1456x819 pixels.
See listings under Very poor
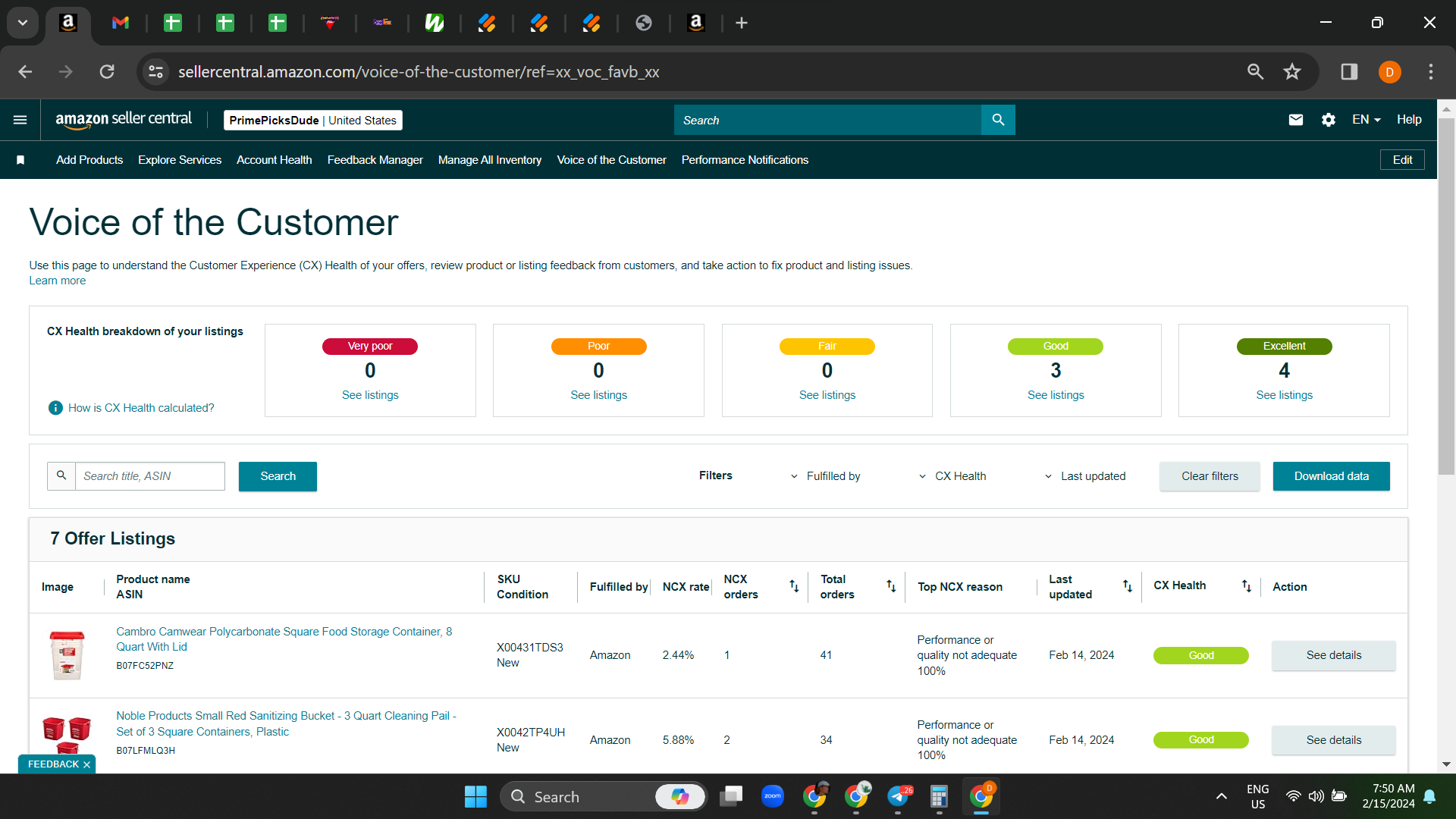point(370,395)
